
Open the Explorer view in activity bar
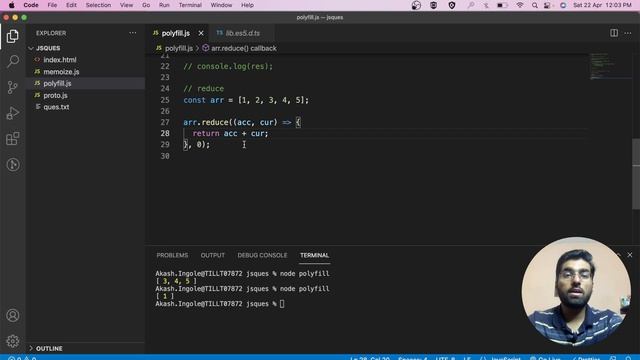click(13, 36)
